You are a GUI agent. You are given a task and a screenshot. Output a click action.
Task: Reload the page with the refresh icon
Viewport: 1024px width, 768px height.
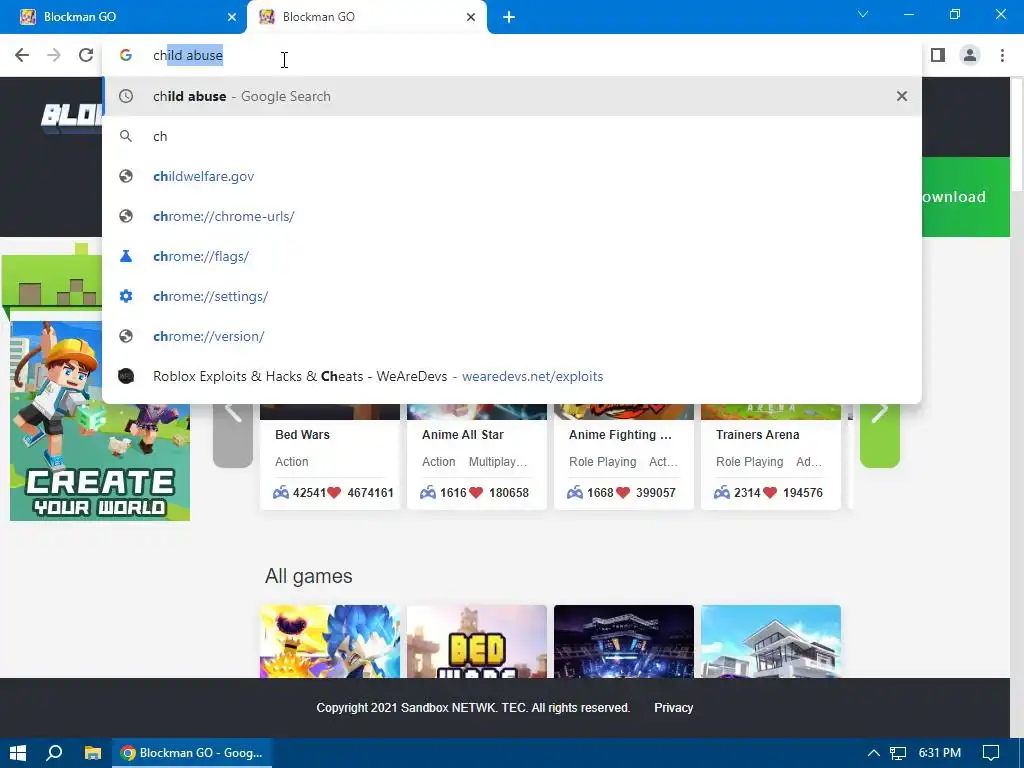[x=86, y=56]
